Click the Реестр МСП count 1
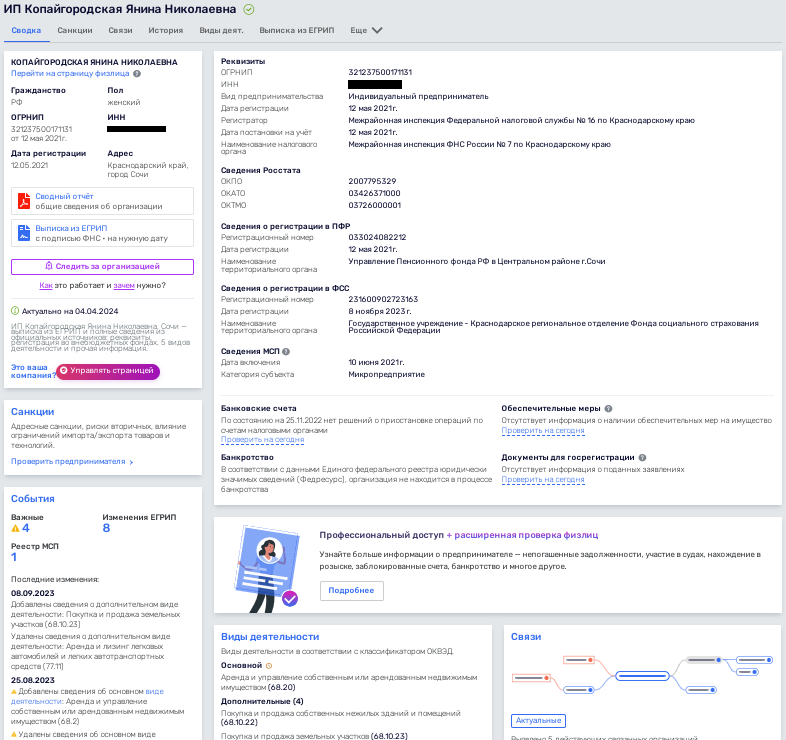This screenshot has height=740, width=786. click(14, 558)
